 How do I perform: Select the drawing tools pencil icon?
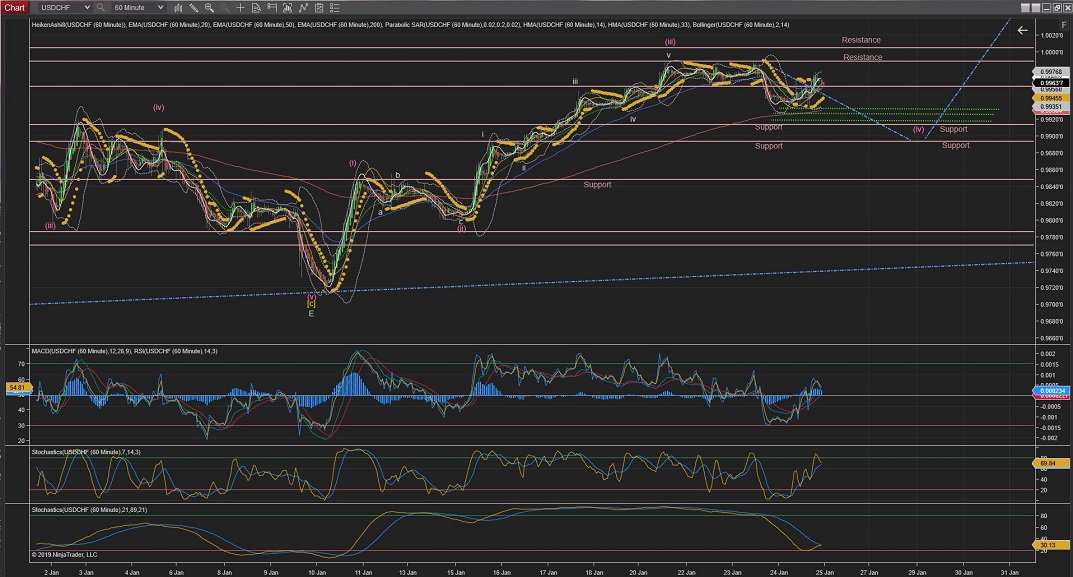pos(194,8)
